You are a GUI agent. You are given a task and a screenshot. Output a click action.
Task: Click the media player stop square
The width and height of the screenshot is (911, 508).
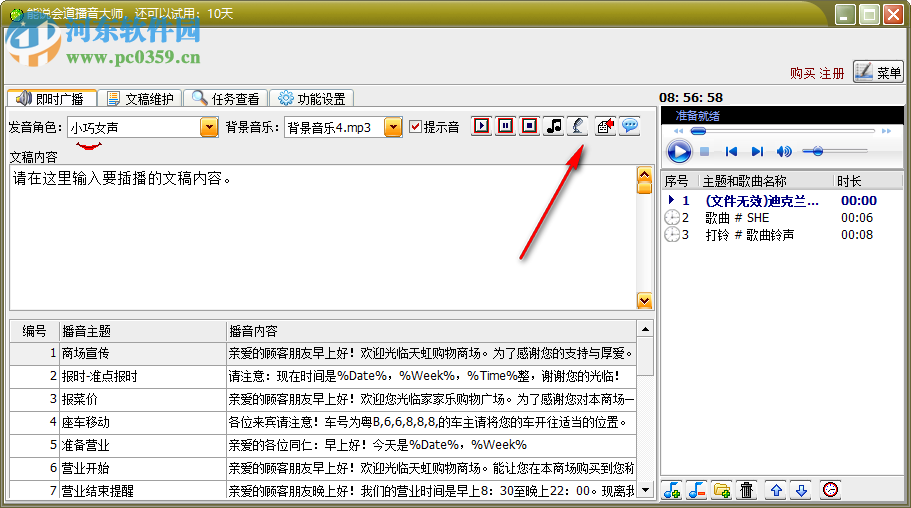[x=704, y=152]
